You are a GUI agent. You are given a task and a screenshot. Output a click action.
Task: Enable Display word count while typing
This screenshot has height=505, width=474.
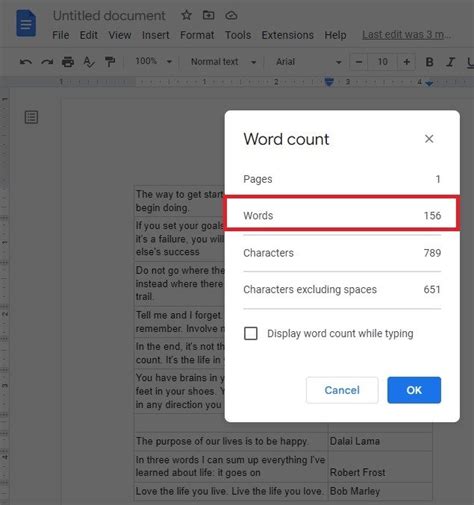pyautogui.click(x=251, y=333)
